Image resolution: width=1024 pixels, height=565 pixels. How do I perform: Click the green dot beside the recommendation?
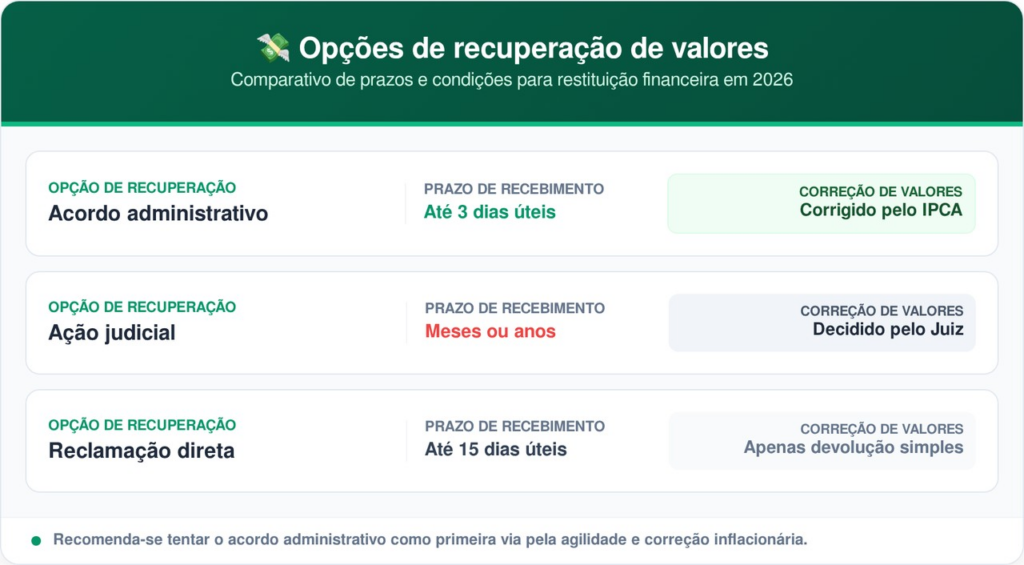(x=36, y=541)
